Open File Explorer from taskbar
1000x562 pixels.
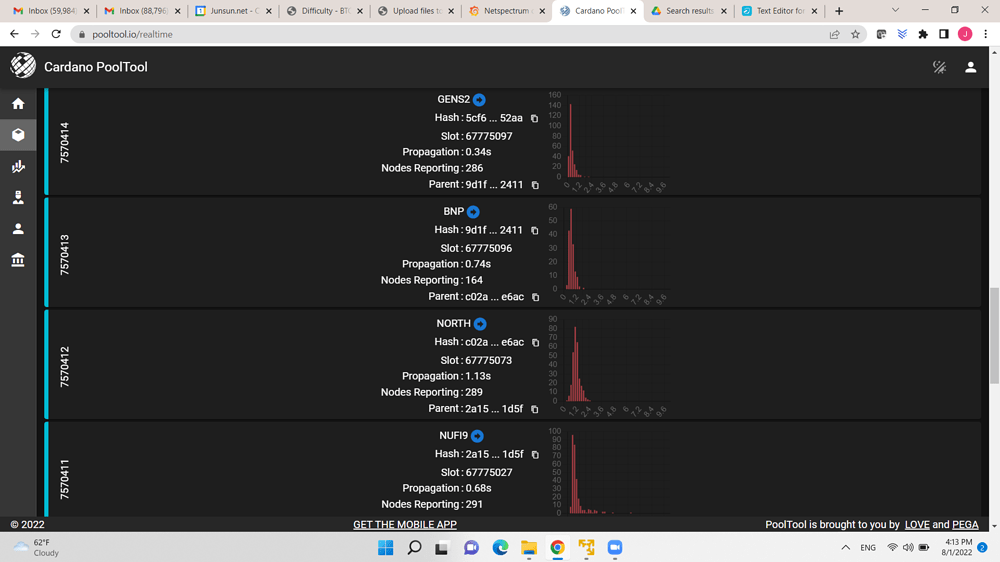529,547
